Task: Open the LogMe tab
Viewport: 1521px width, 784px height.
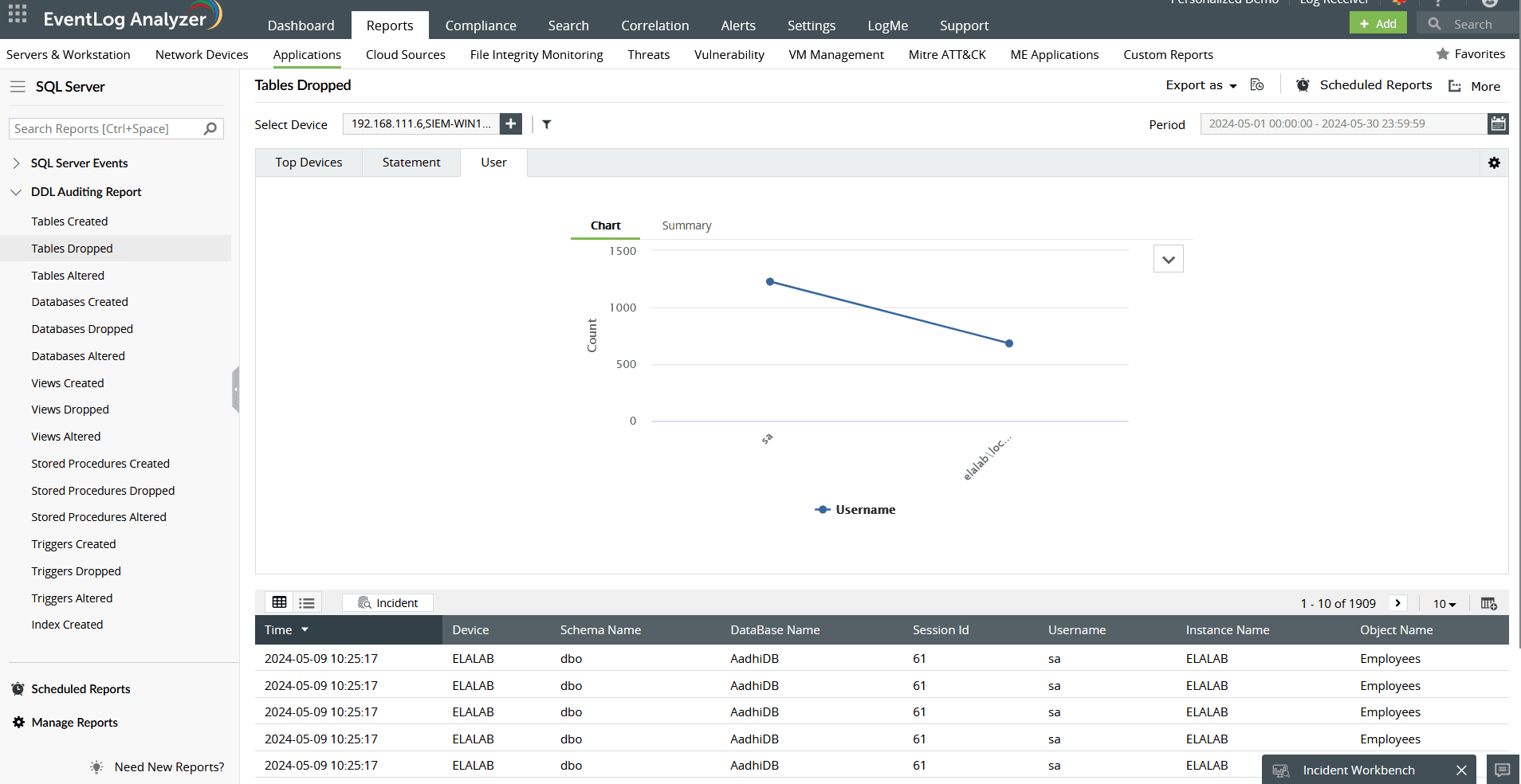Action: (888, 25)
